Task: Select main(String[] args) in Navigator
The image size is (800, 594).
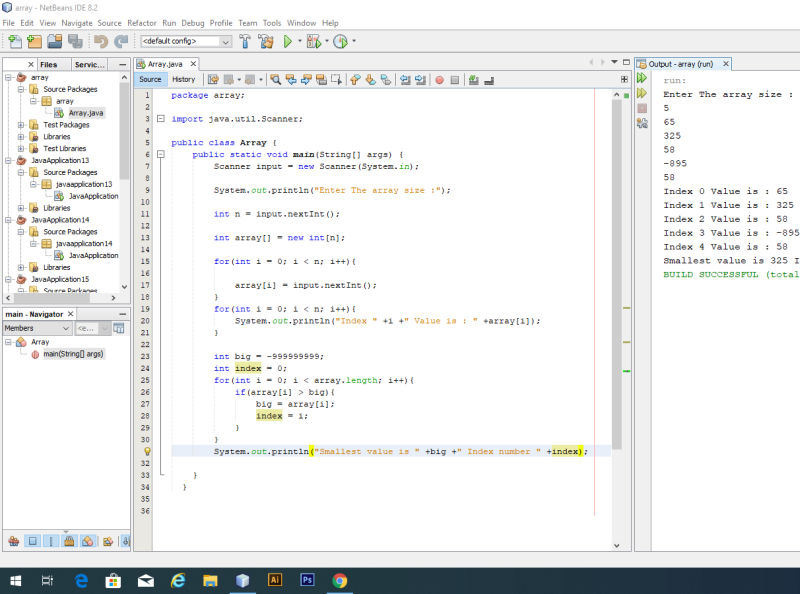Action: click(72, 353)
